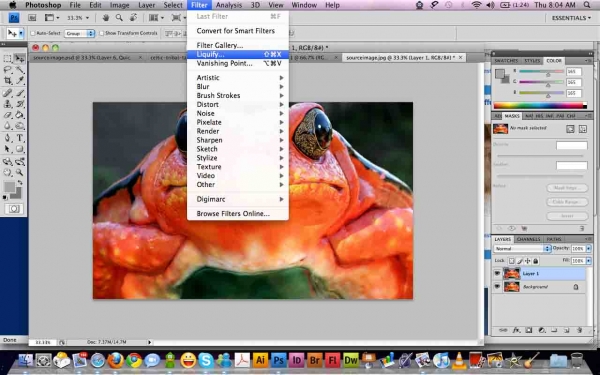
Task: Choose Liquify from the Filter menu
Action: tap(238, 54)
